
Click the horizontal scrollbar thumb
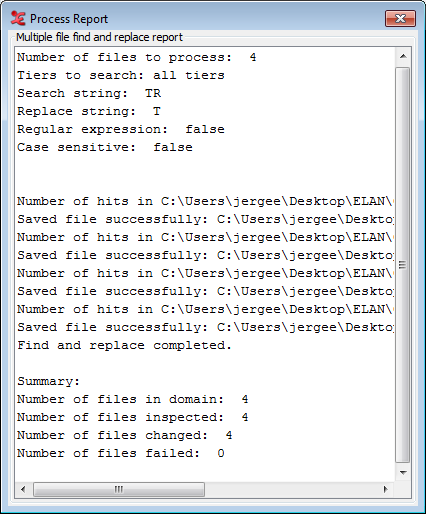click(x=119, y=489)
